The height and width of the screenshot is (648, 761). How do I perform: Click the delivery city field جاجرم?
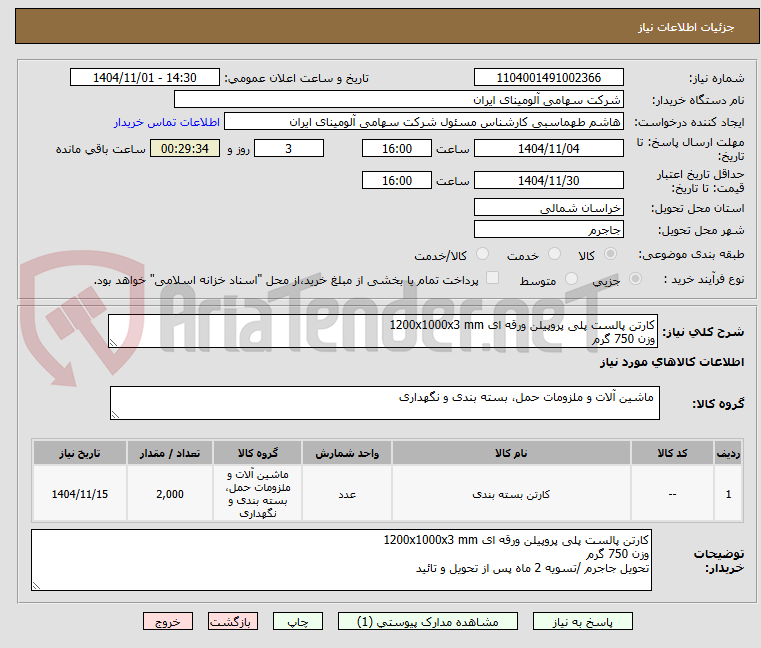pos(548,230)
